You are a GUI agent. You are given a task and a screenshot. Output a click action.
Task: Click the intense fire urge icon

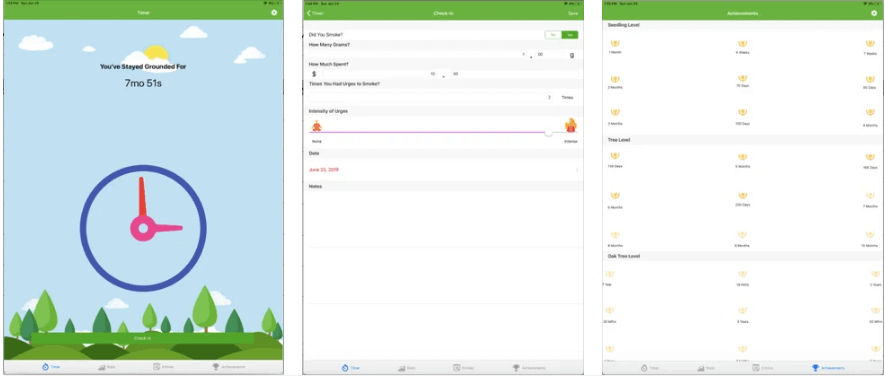point(571,125)
